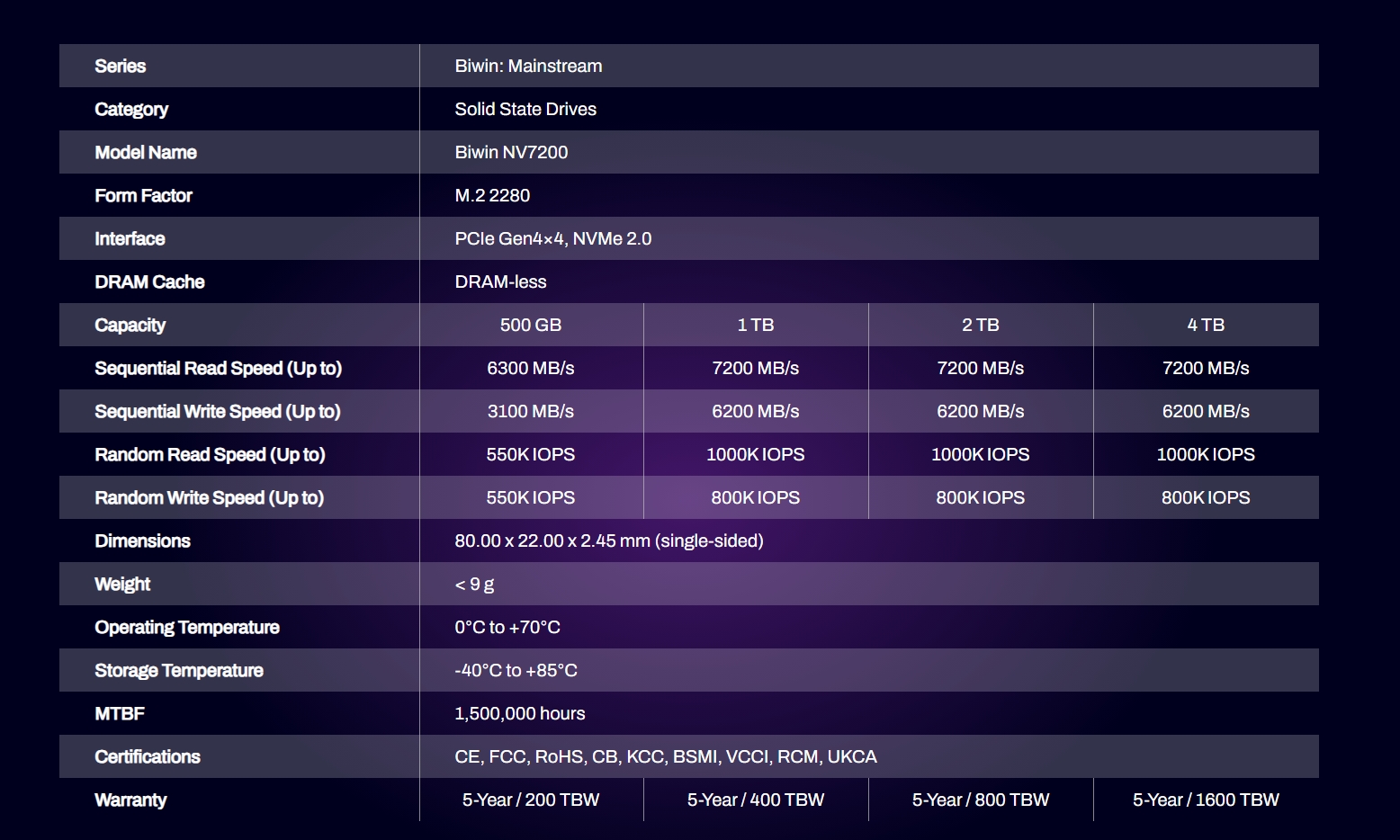Select the 2 TB "1000K IOPS" cell
Screen dimensions: 1400x840
(981, 454)
